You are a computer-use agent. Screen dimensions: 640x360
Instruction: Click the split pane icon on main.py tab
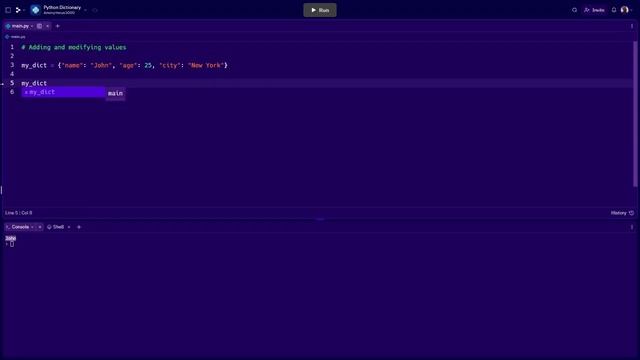[40, 26]
